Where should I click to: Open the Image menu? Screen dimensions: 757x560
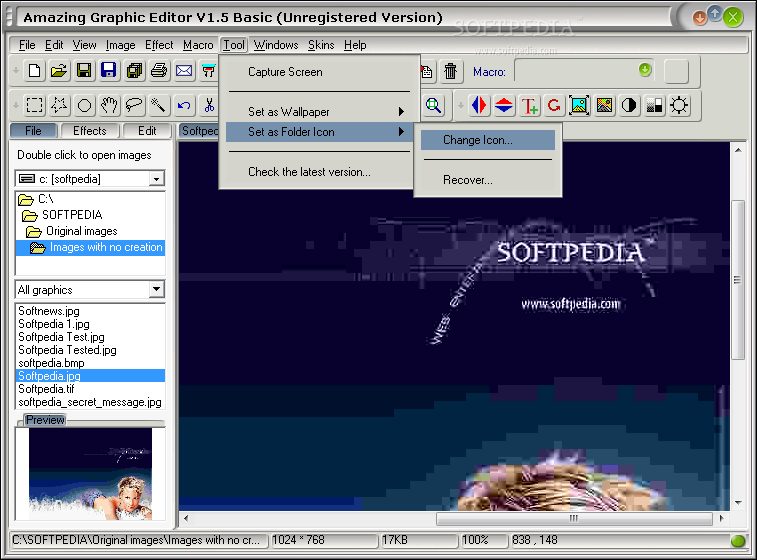click(120, 45)
